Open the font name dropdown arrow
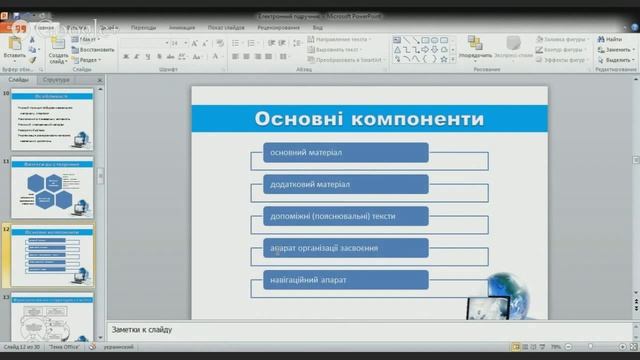640x360 pixels. click(167, 43)
